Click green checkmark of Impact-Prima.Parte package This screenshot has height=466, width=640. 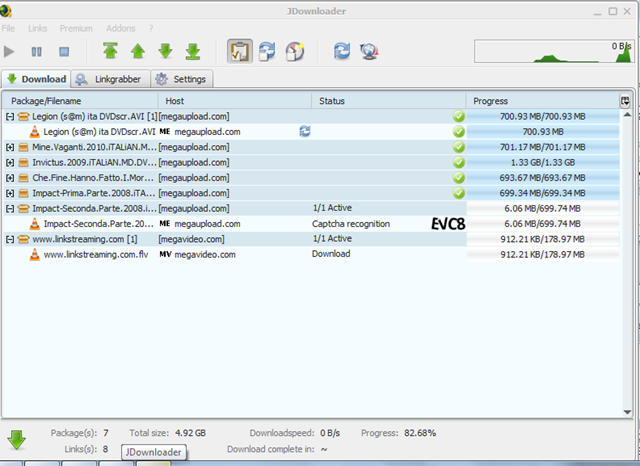click(x=459, y=193)
